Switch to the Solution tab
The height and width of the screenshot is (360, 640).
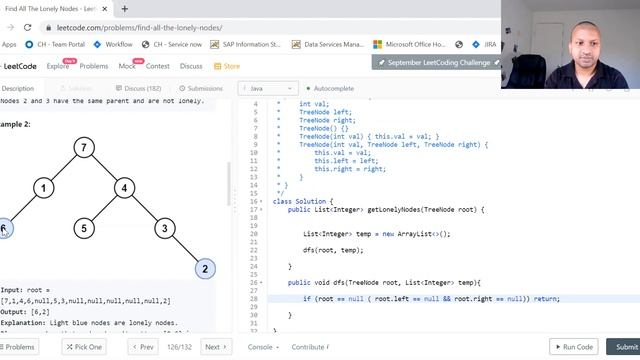pyautogui.click(x=76, y=89)
